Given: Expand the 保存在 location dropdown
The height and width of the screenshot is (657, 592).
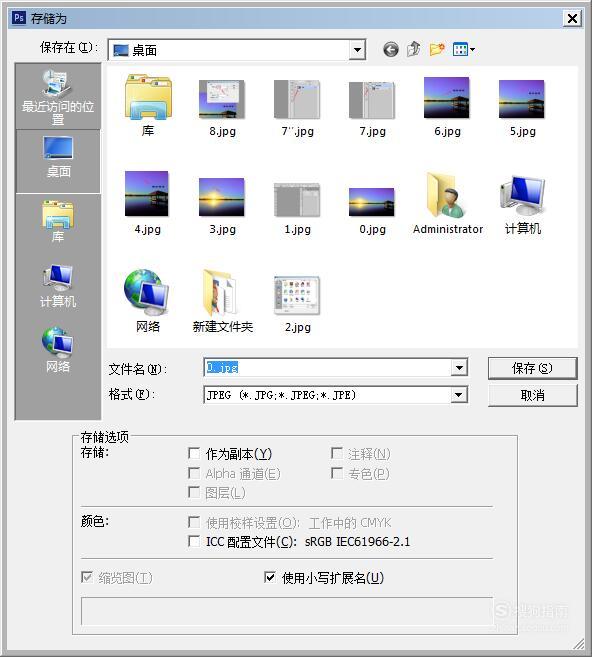Looking at the screenshot, I should 357,50.
